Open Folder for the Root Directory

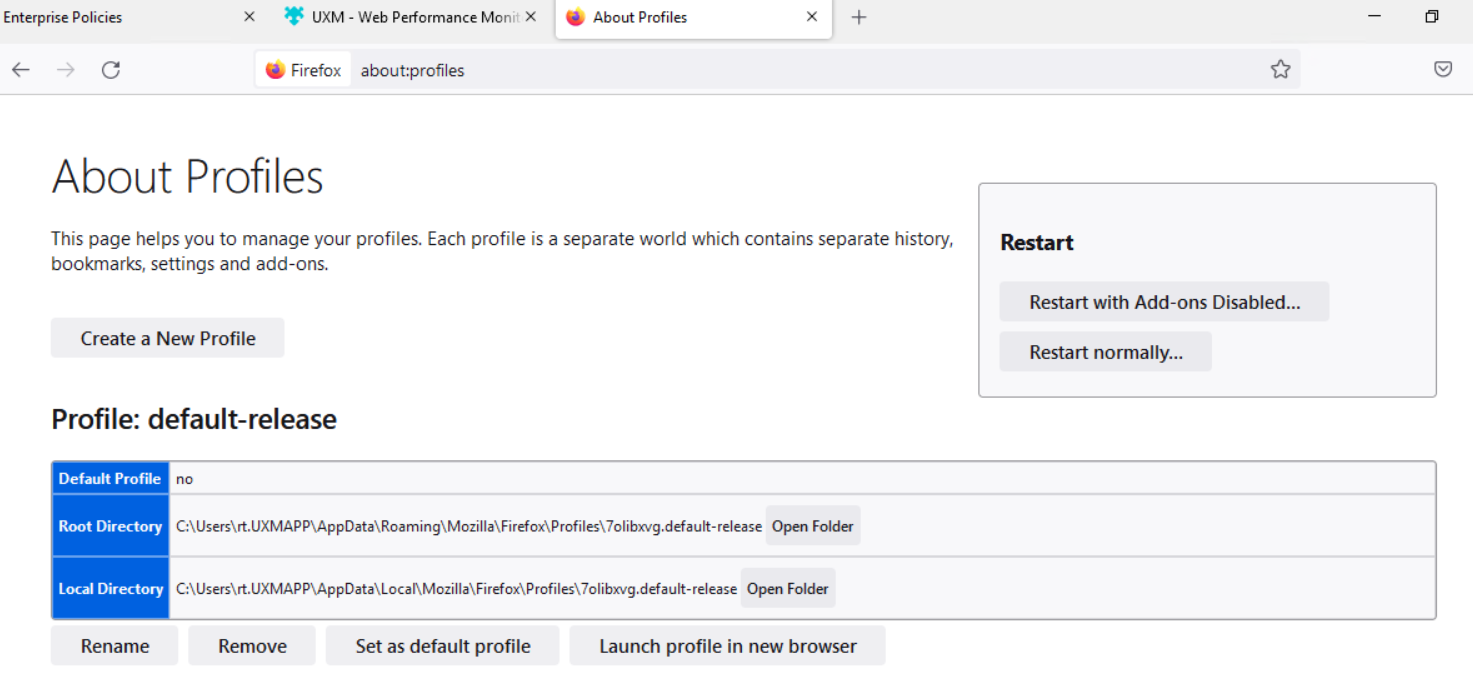(x=812, y=526)
